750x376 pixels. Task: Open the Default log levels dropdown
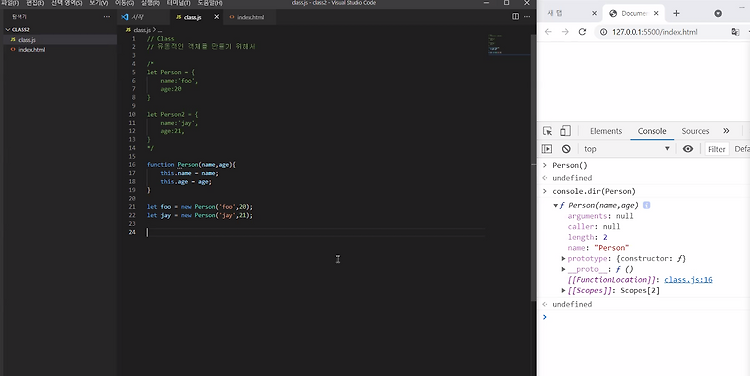click(742, 149)
